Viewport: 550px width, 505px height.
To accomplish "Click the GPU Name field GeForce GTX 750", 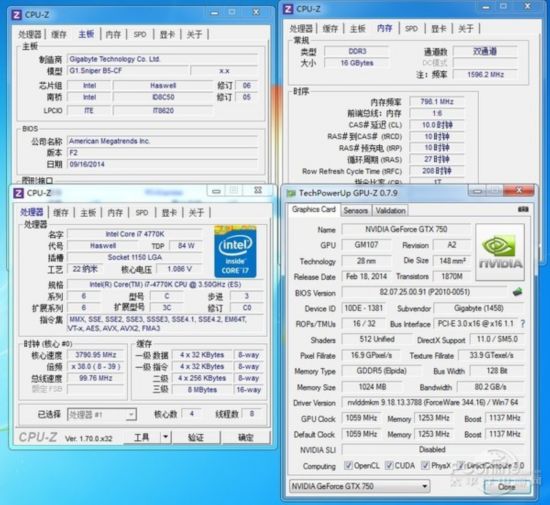I will pyautogui.click(x=406, y=229).
